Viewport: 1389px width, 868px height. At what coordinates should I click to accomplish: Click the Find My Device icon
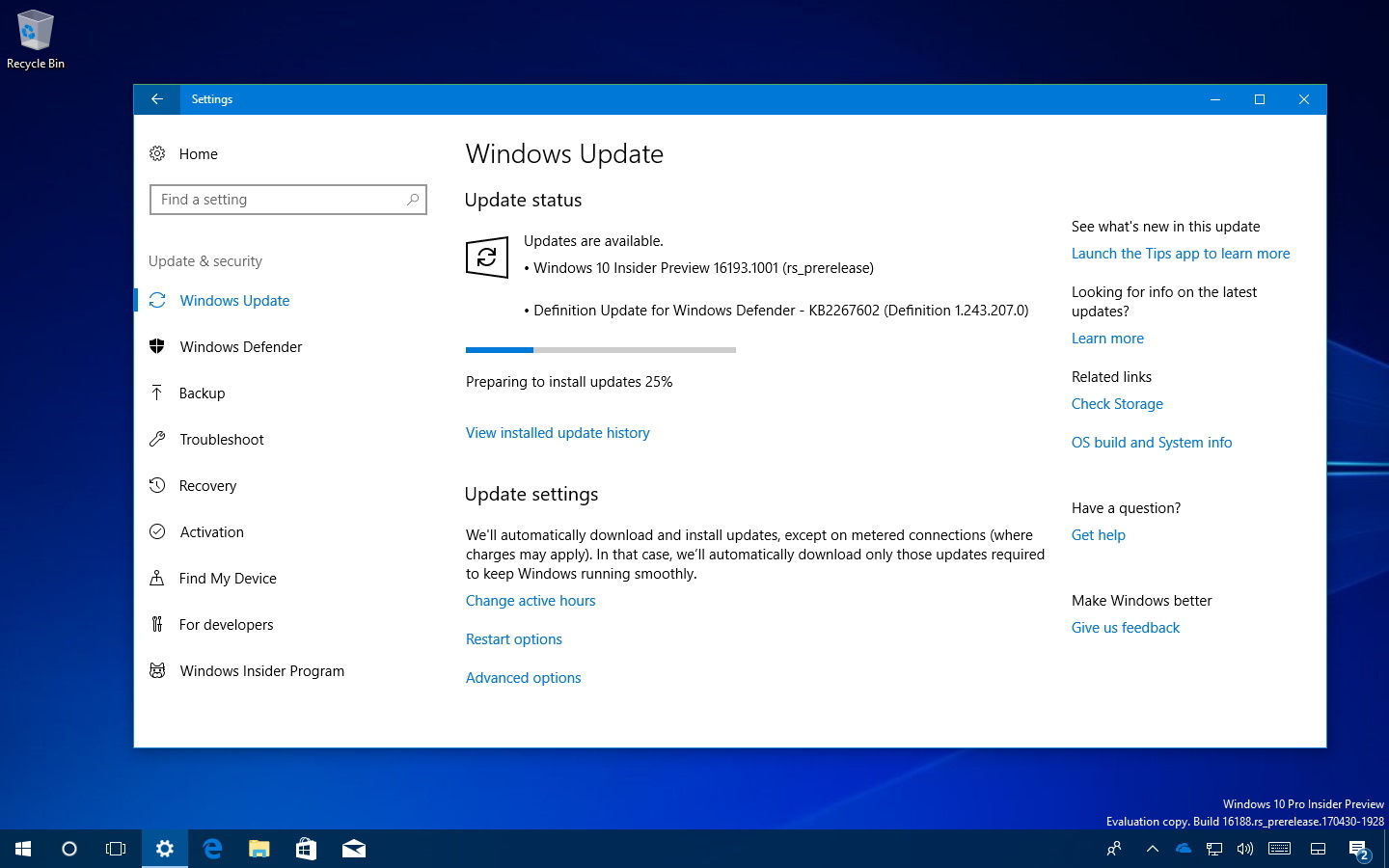tap(158, 578)
